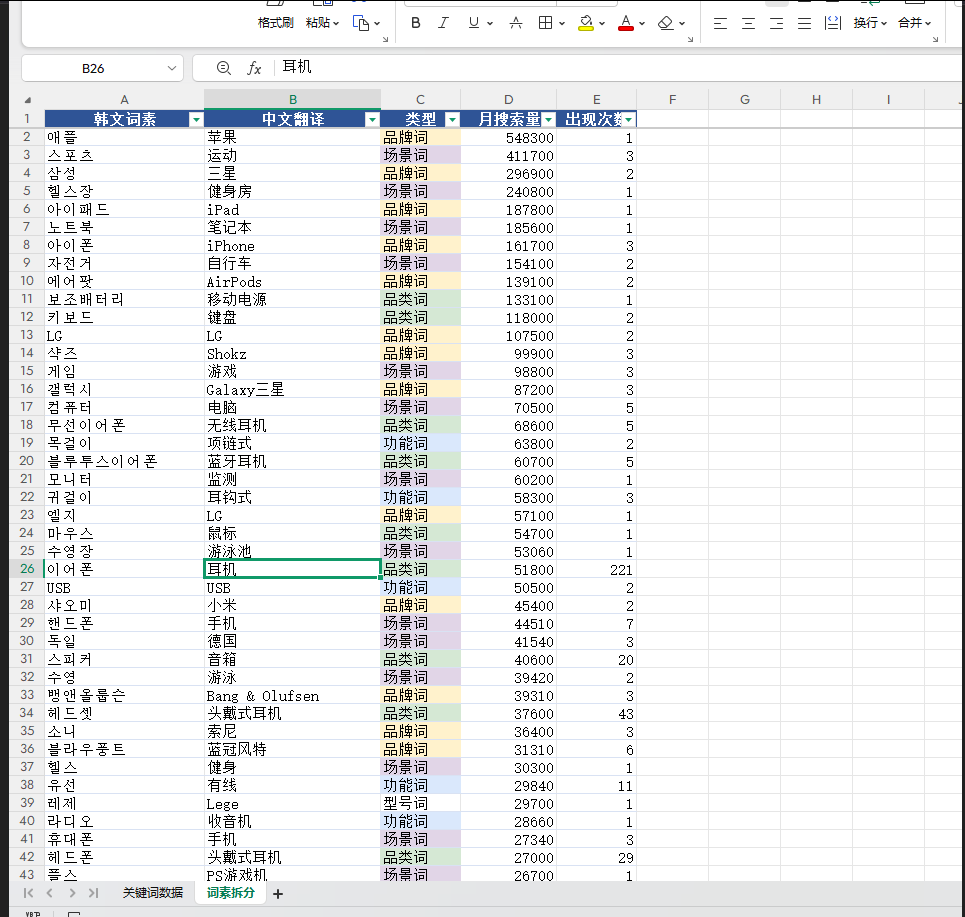Image resolution: width=965 pixels, height=917 pixels.
Task: Select cell with value 51800
Action: tap(508, 569)
